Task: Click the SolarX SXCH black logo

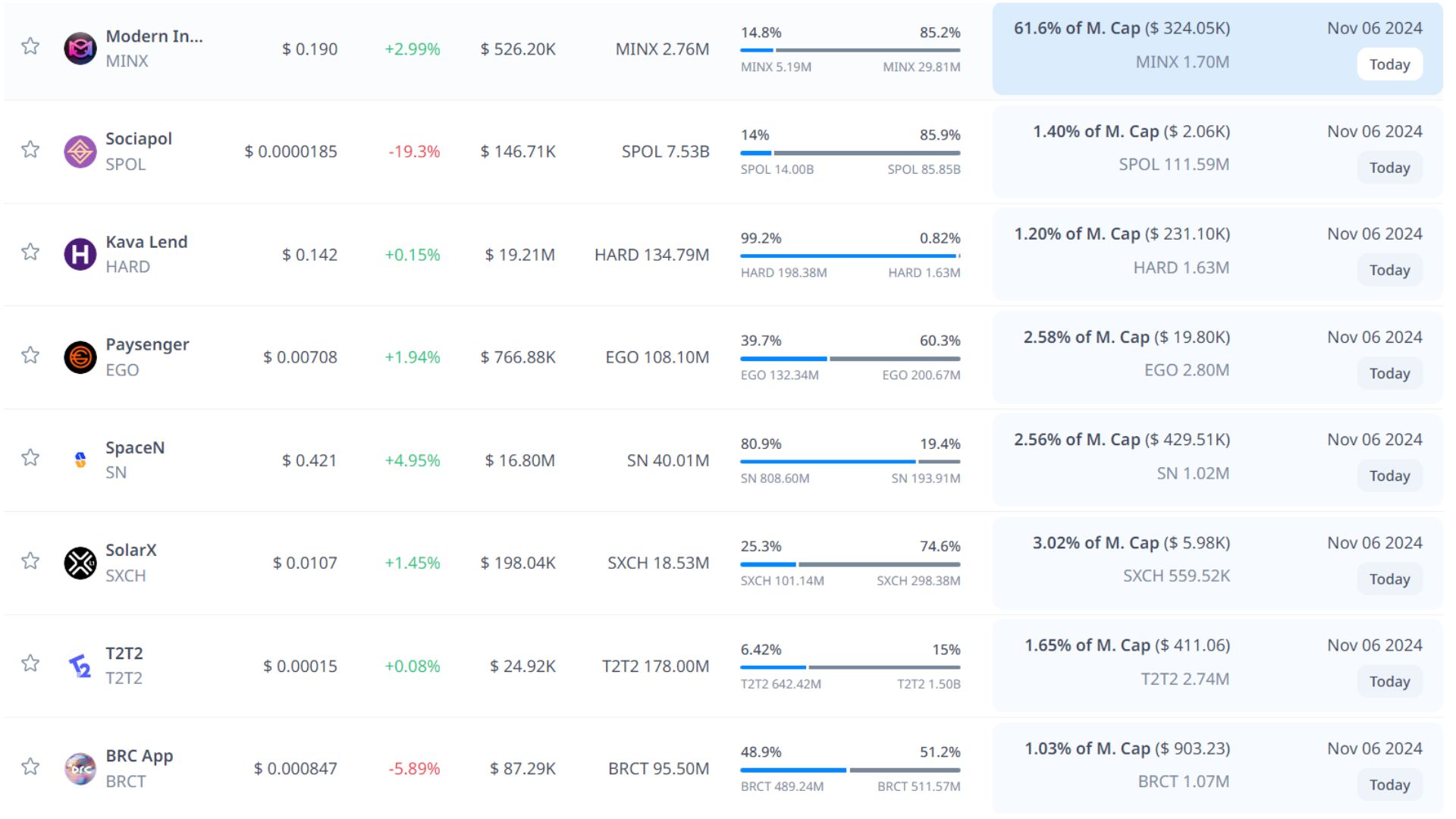Action: point(80,563)
